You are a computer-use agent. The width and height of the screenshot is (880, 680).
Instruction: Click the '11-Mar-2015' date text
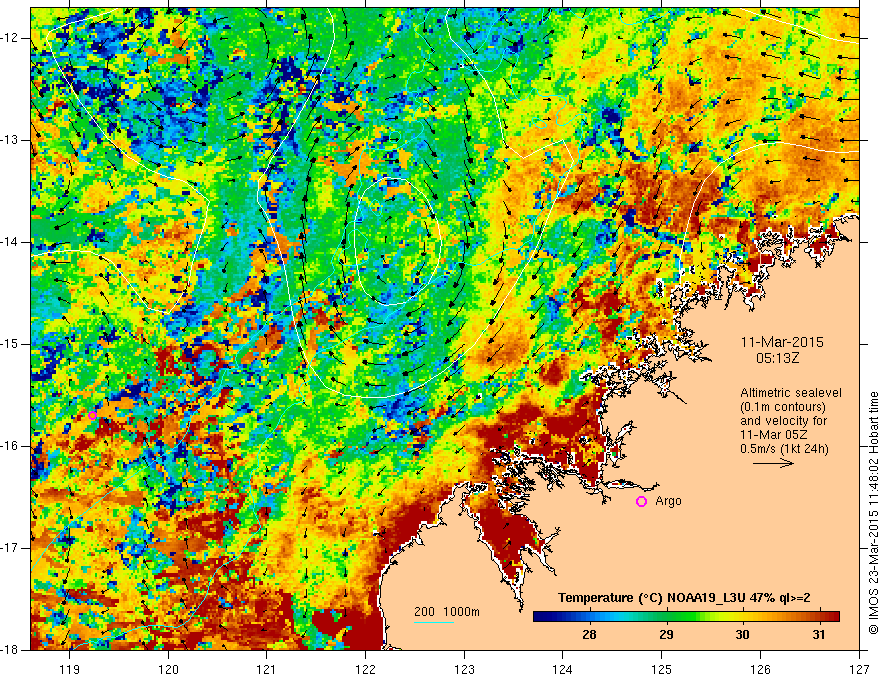782,342
